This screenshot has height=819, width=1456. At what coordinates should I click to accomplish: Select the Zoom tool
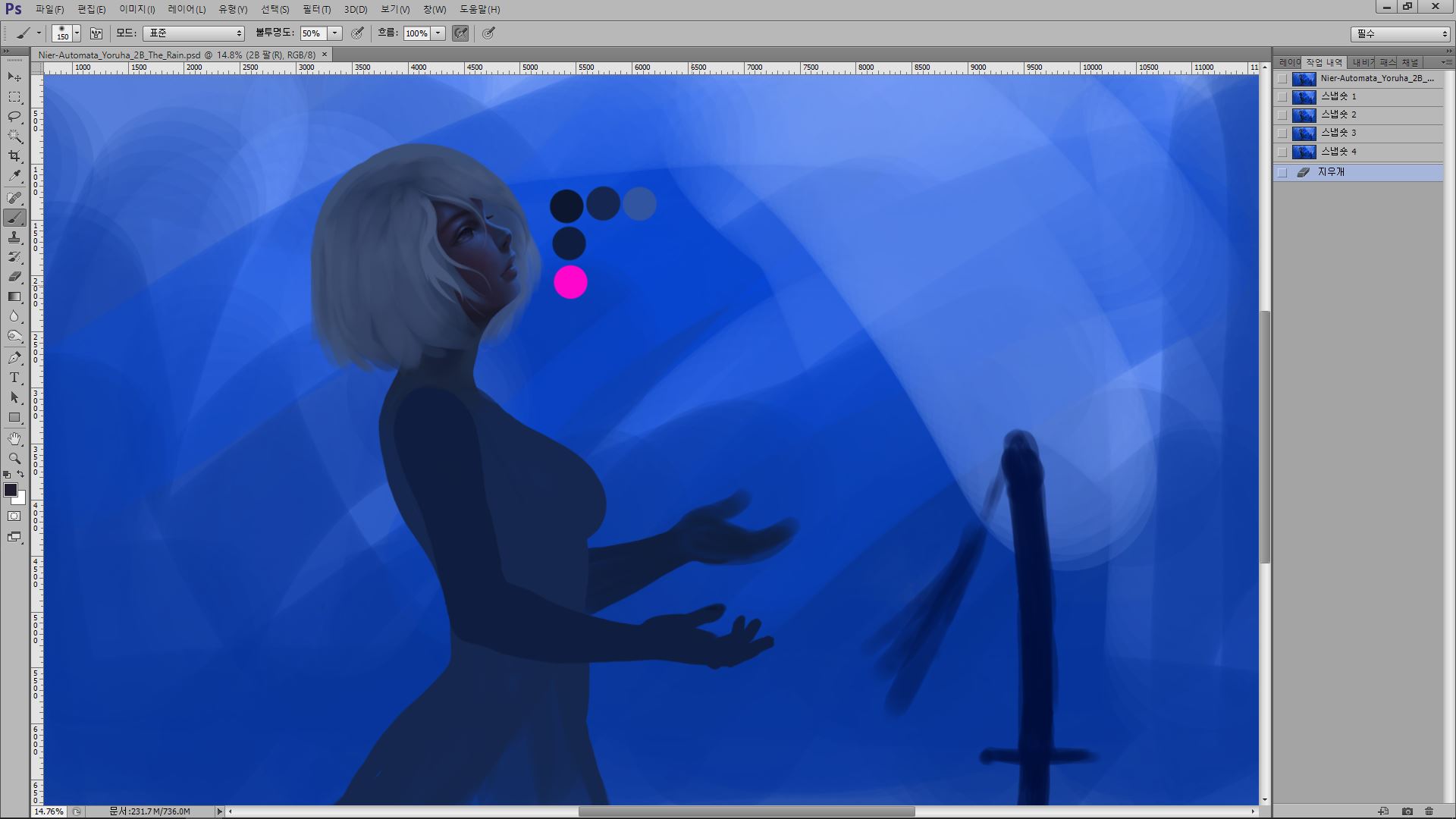(14, 458)
